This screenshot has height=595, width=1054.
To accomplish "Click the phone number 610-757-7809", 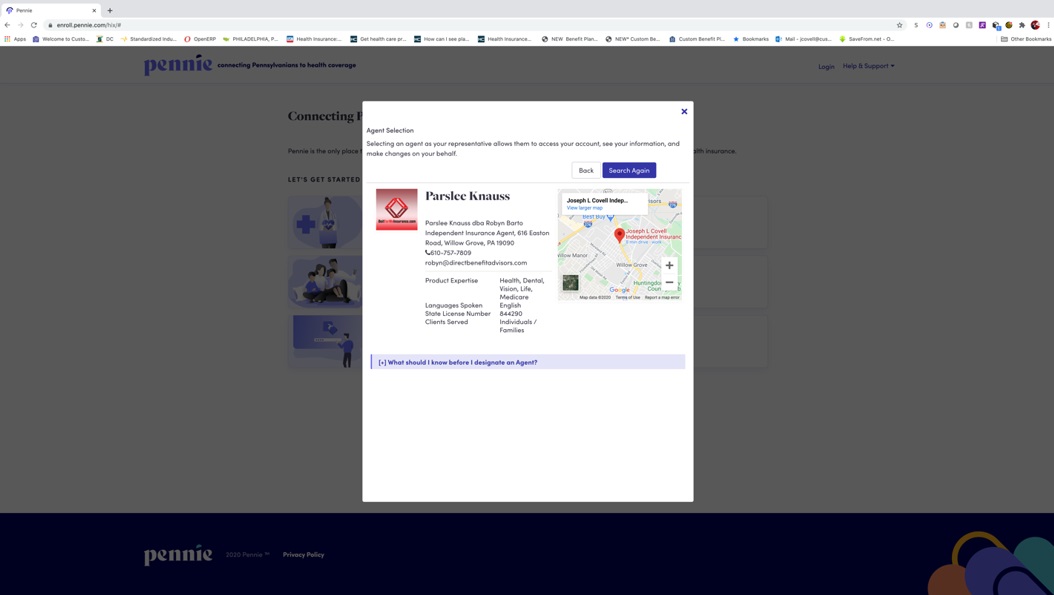I will pyautogui.click(x=450, y=253).
